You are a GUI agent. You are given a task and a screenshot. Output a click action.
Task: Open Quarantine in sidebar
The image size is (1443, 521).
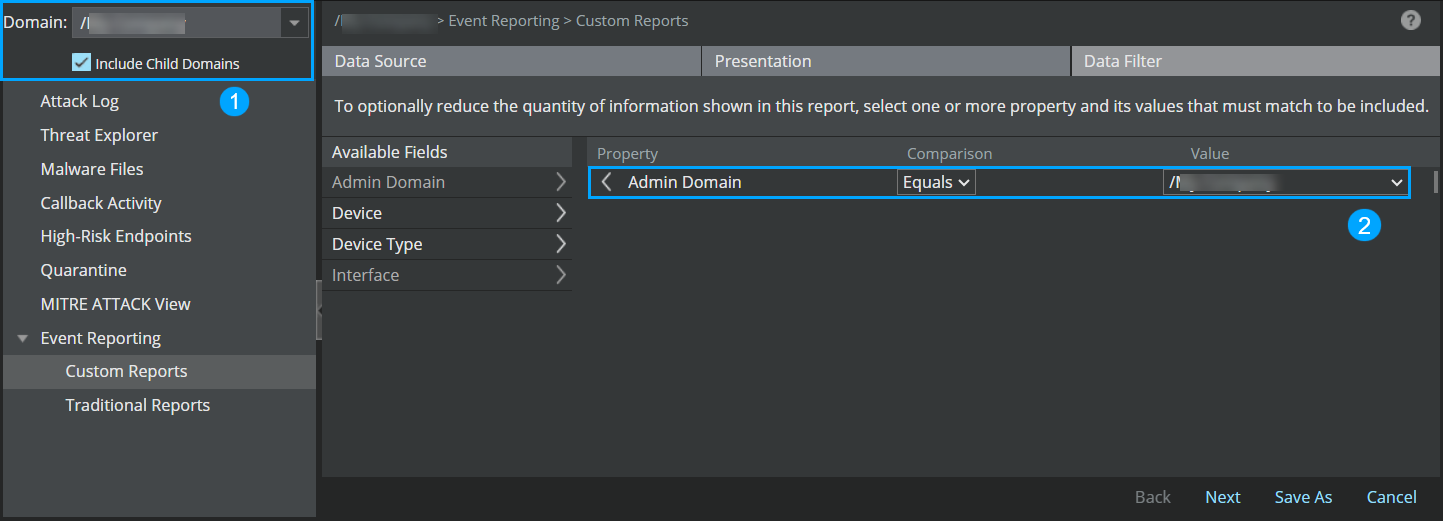84,270
